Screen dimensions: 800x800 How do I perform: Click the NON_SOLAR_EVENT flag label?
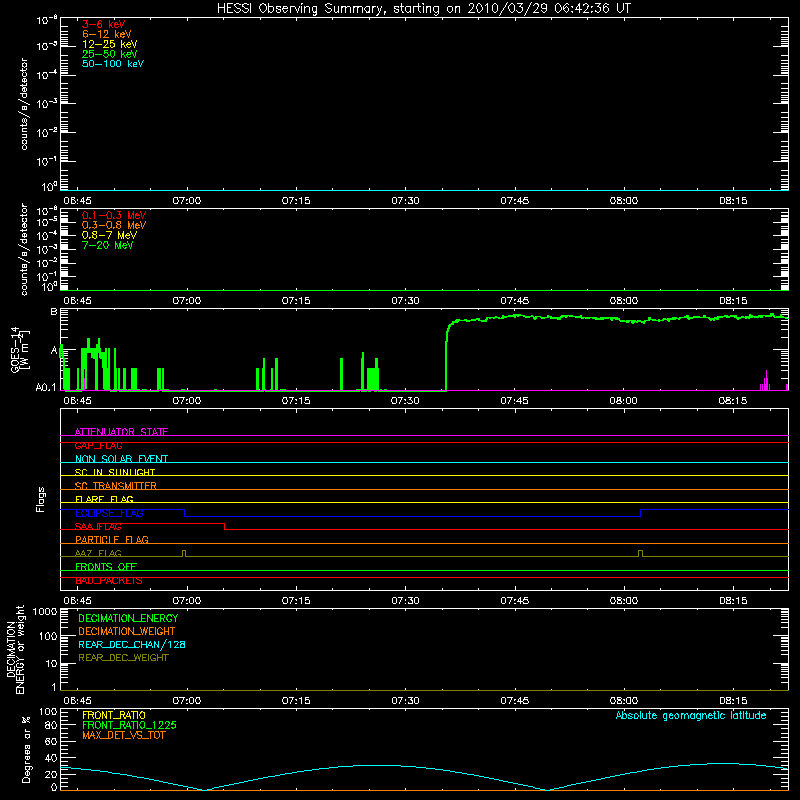121,459
